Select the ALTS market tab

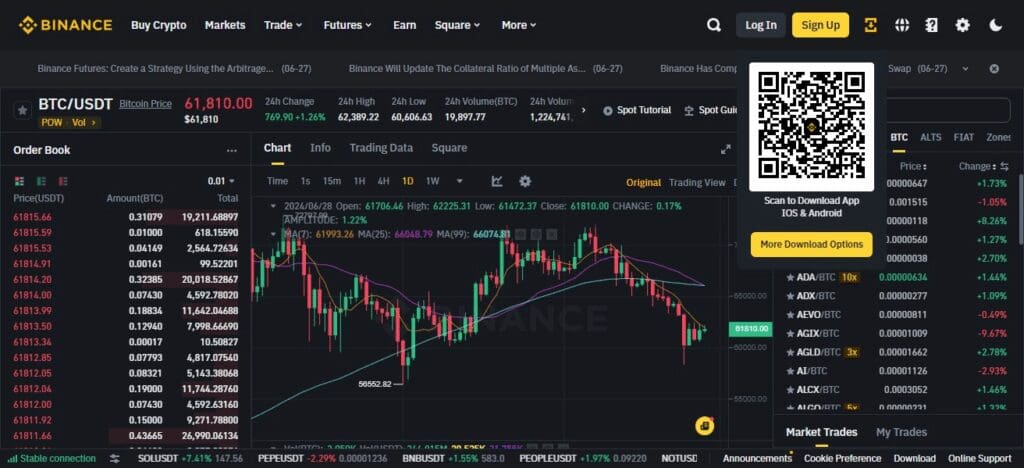coord(931,138)
